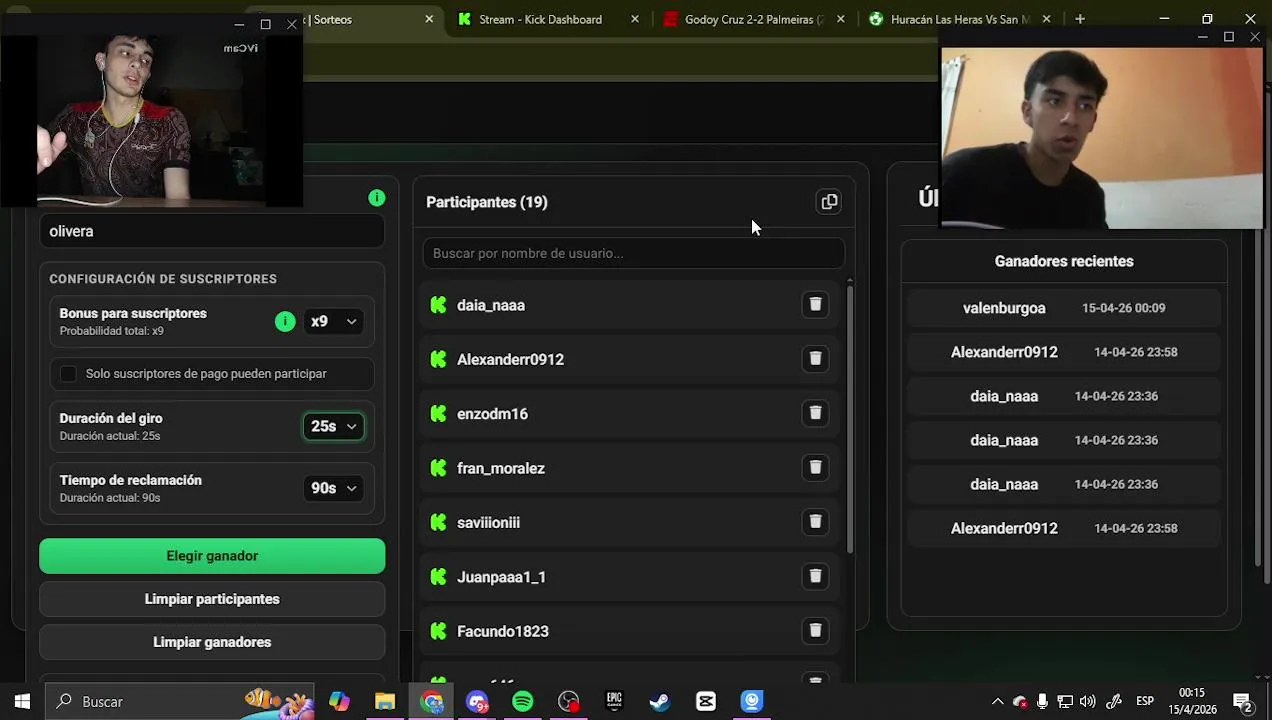Viewport: 1272px width, 720px height.
Task: Enable 'Solo suscriptores de pago pueden participar' checkbox
Action: [68, 374]
